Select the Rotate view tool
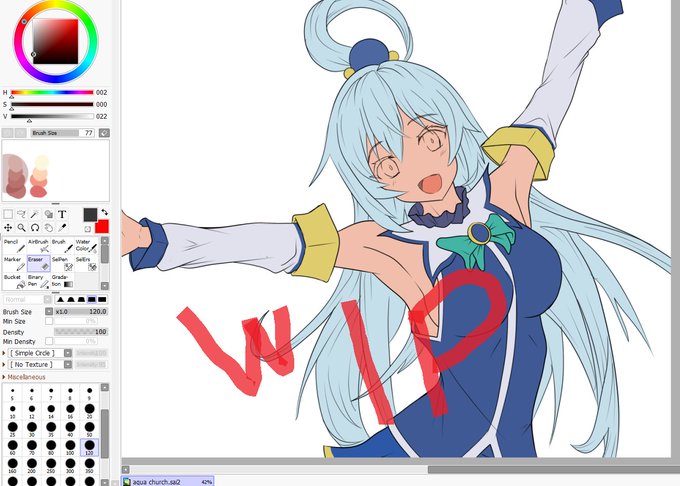The width and height of the screenshot is (680, 486). click(35, 228)
